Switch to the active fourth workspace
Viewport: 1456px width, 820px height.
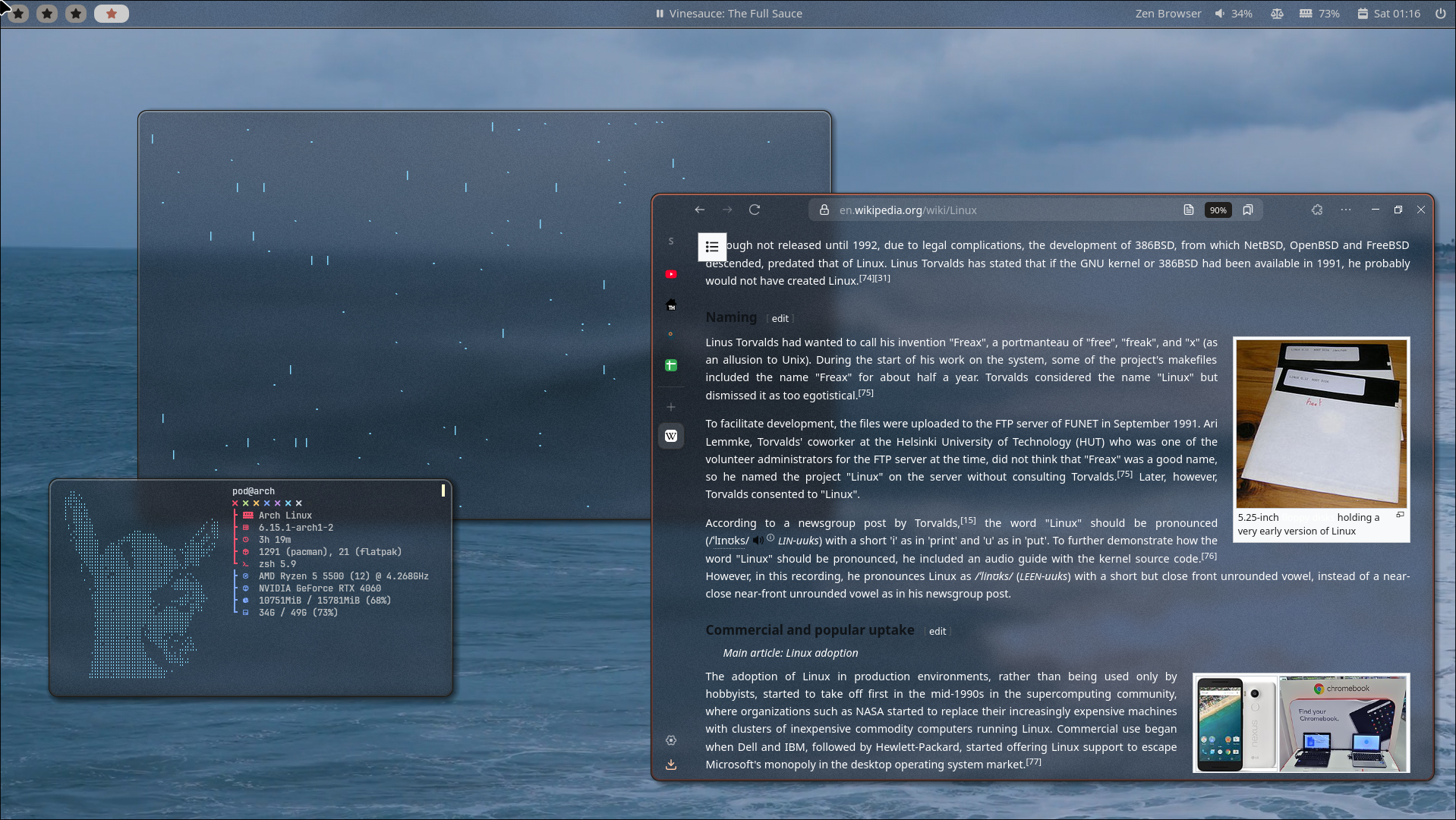click(111, 14)
